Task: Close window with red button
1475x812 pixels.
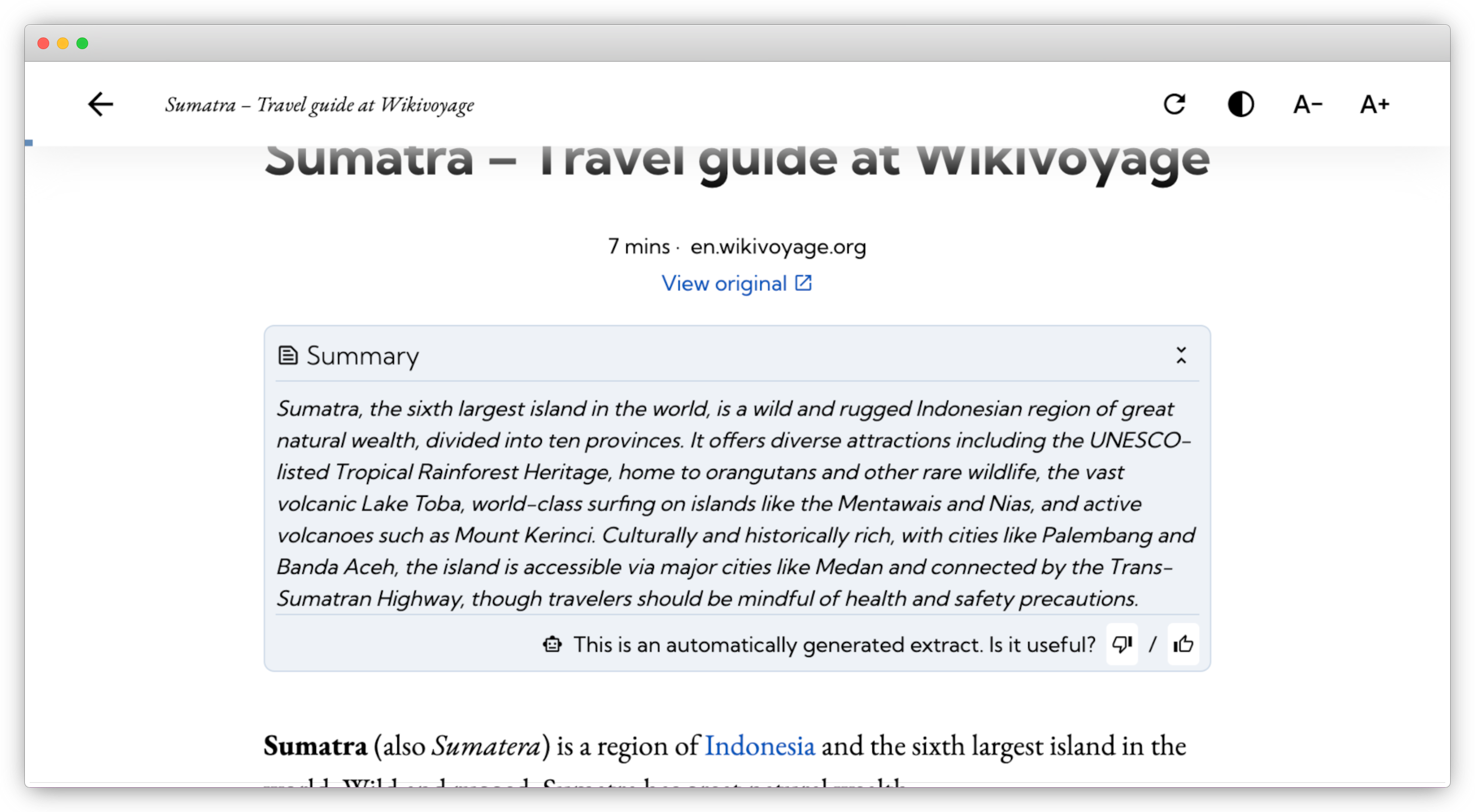Action: coord(43,43)
